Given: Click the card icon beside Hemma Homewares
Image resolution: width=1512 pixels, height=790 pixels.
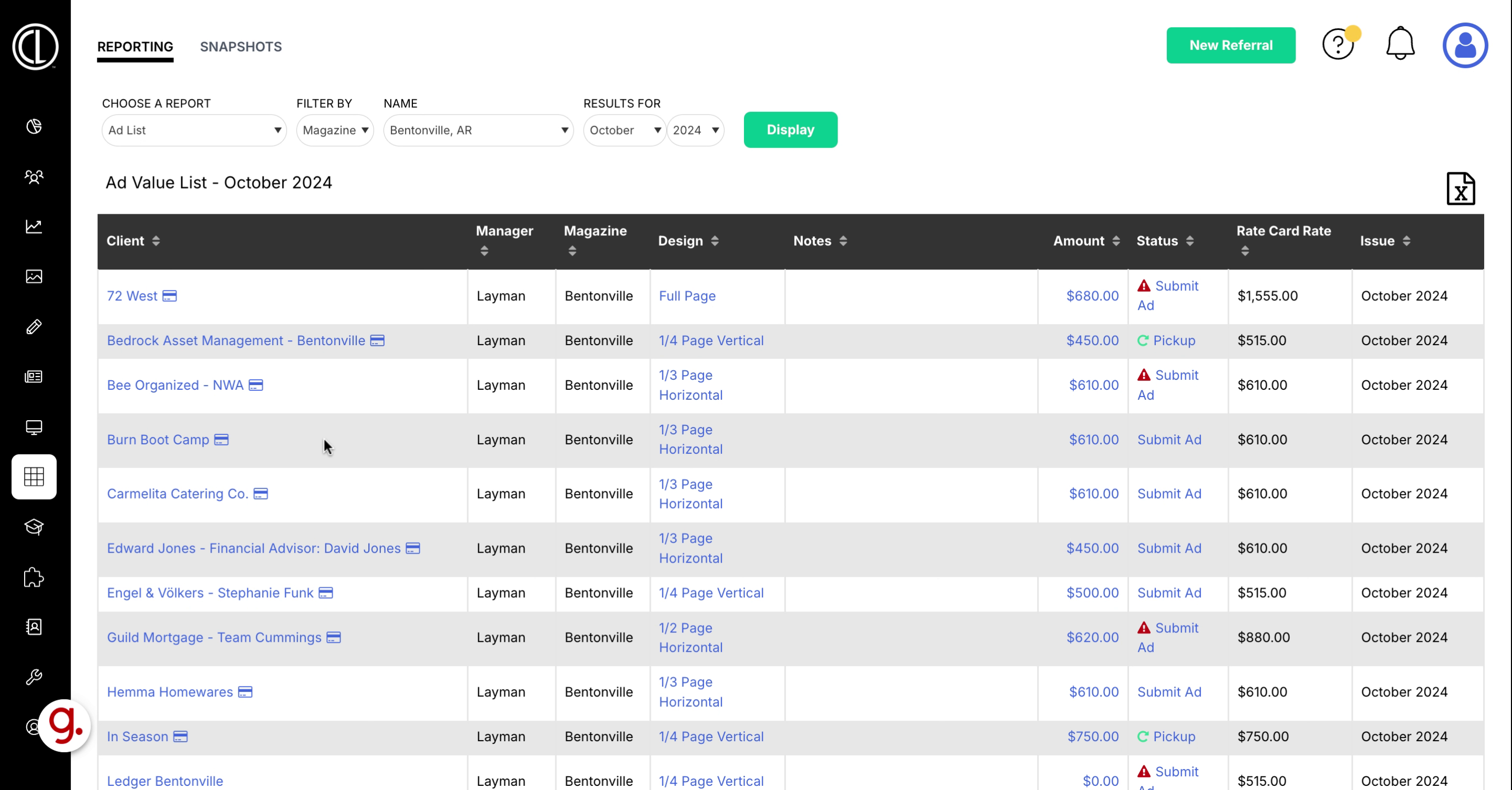Looking at the screenshot, I should click(x=245, y=692).
